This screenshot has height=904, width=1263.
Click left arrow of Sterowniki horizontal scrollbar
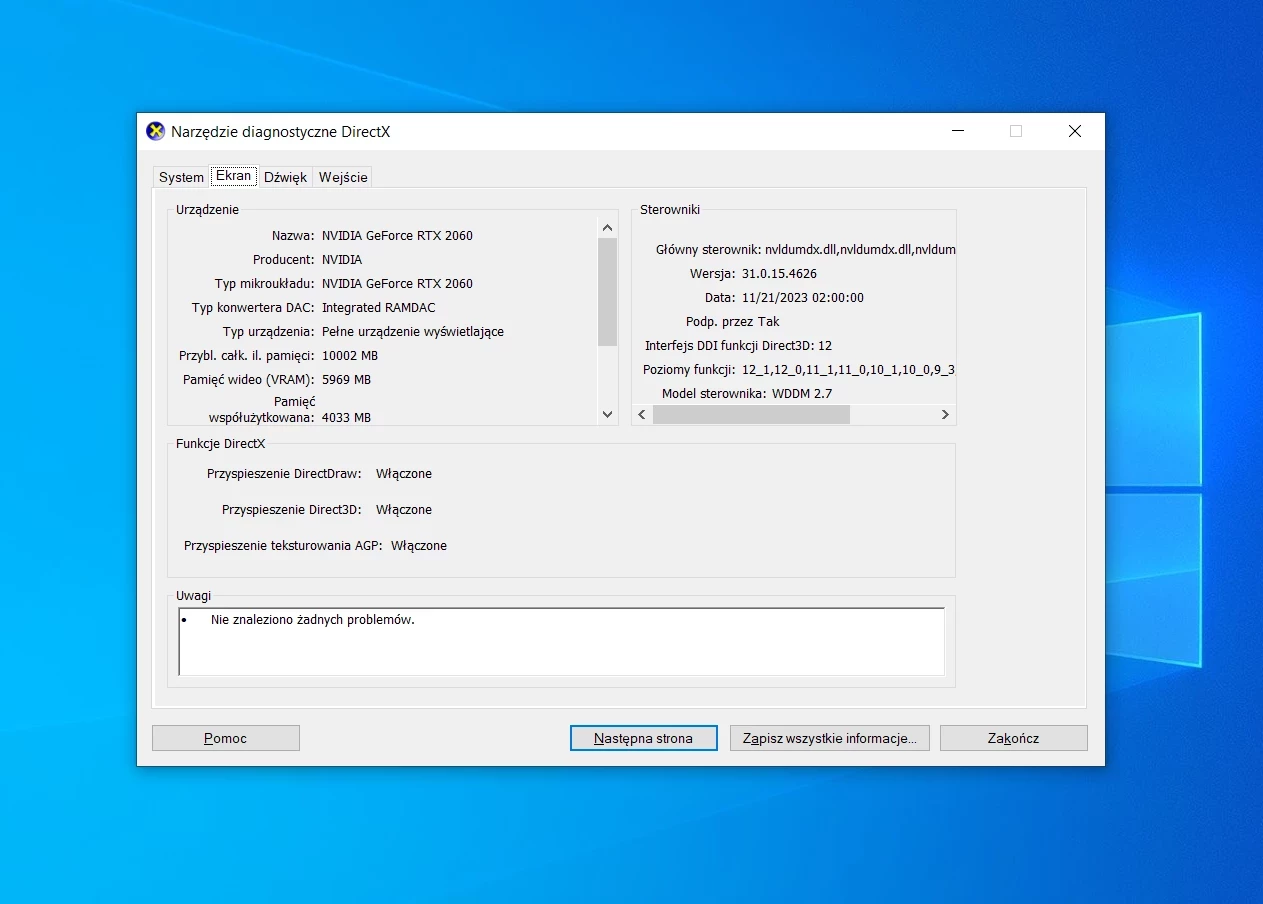coord(643,414)
